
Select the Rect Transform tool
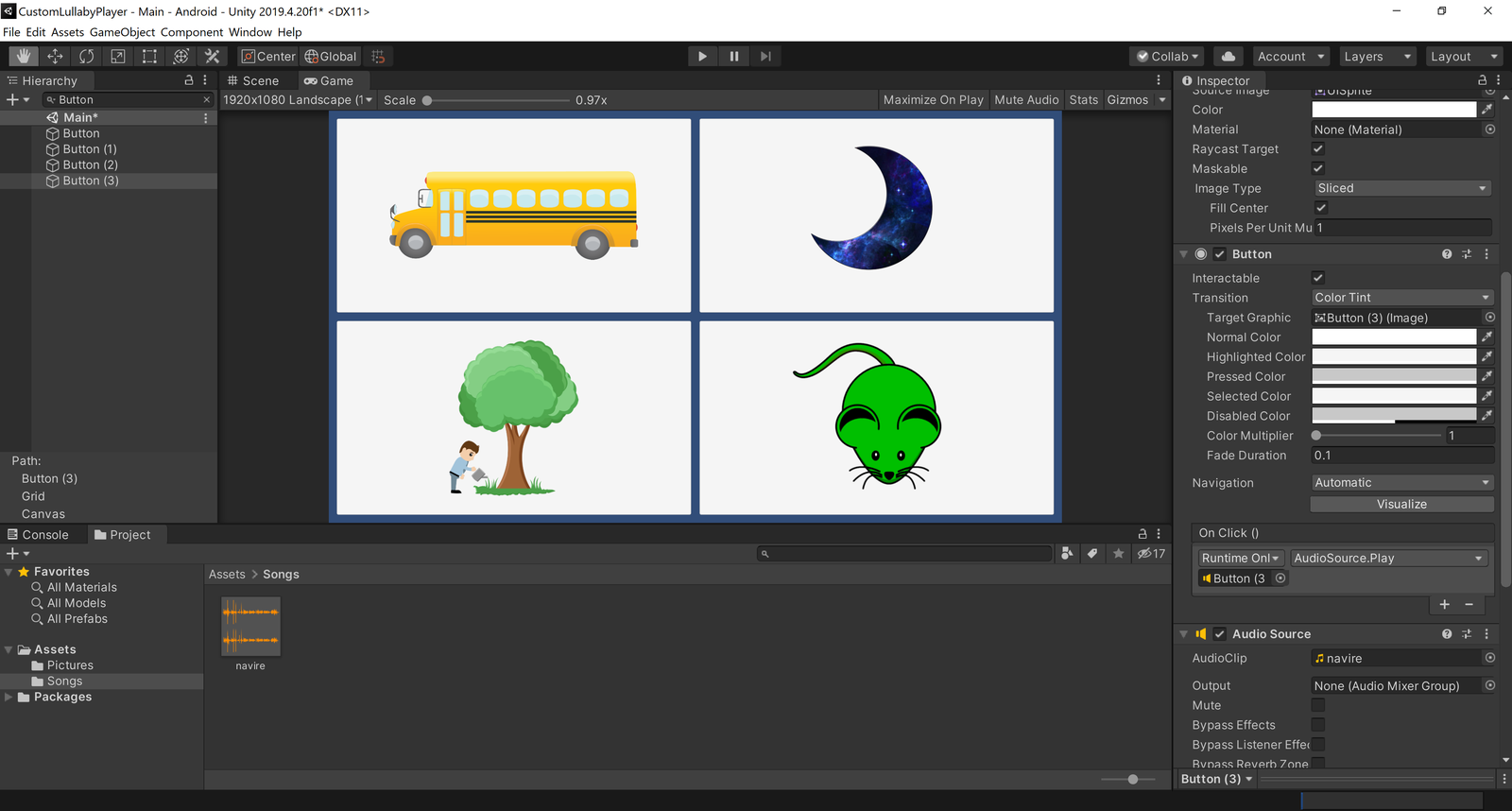pyautogui.click(x=149, y=57)
